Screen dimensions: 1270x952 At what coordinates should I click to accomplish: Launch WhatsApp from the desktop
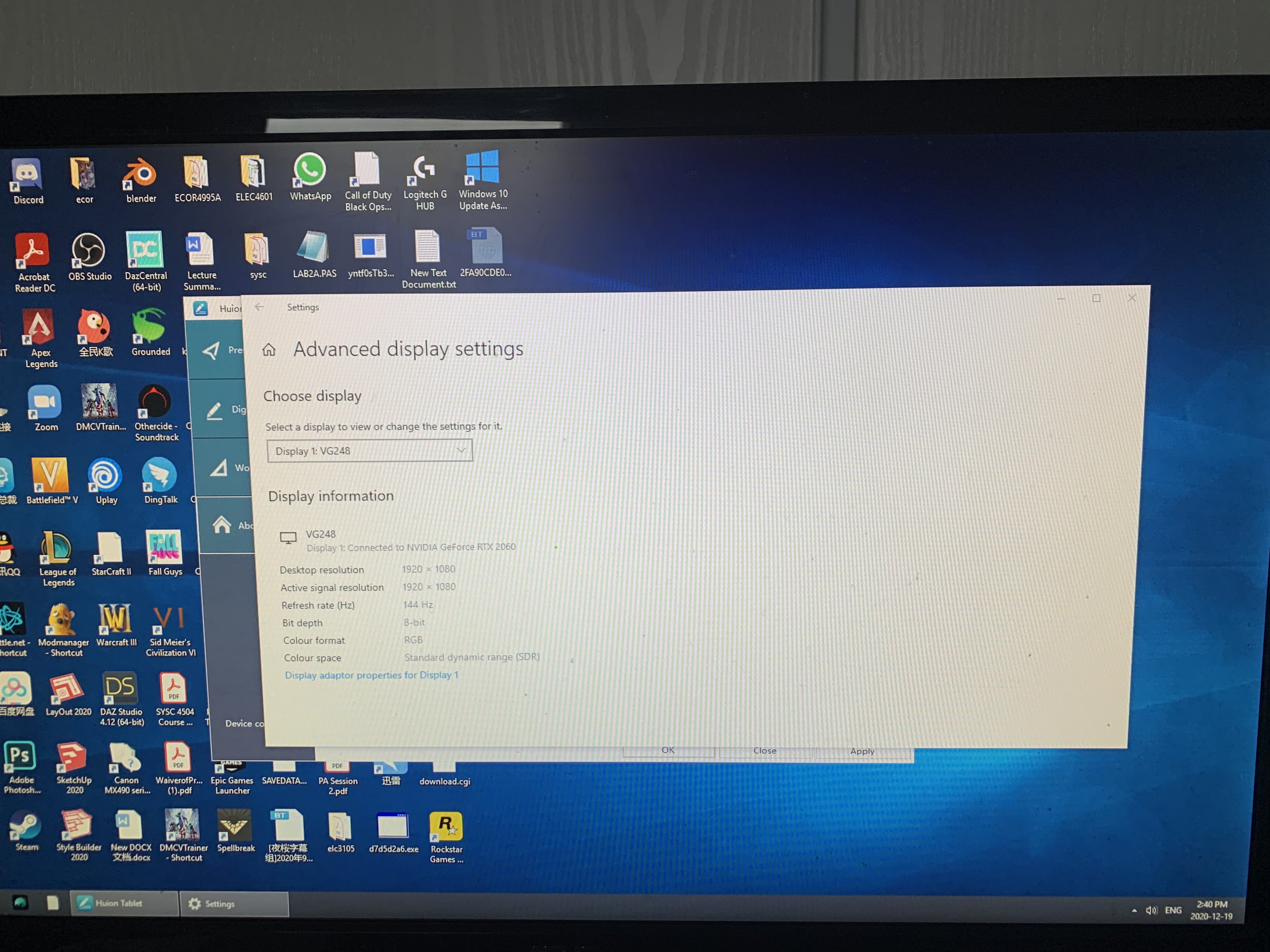click(310, 177)
